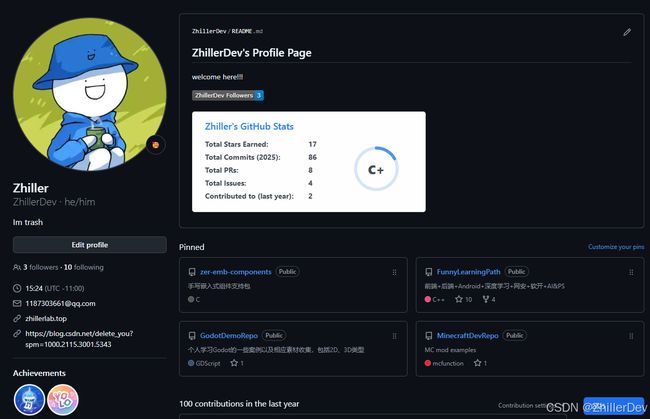
Task: Grab the drag handle on zer-emb-components pin
Action: click(394, 272)
